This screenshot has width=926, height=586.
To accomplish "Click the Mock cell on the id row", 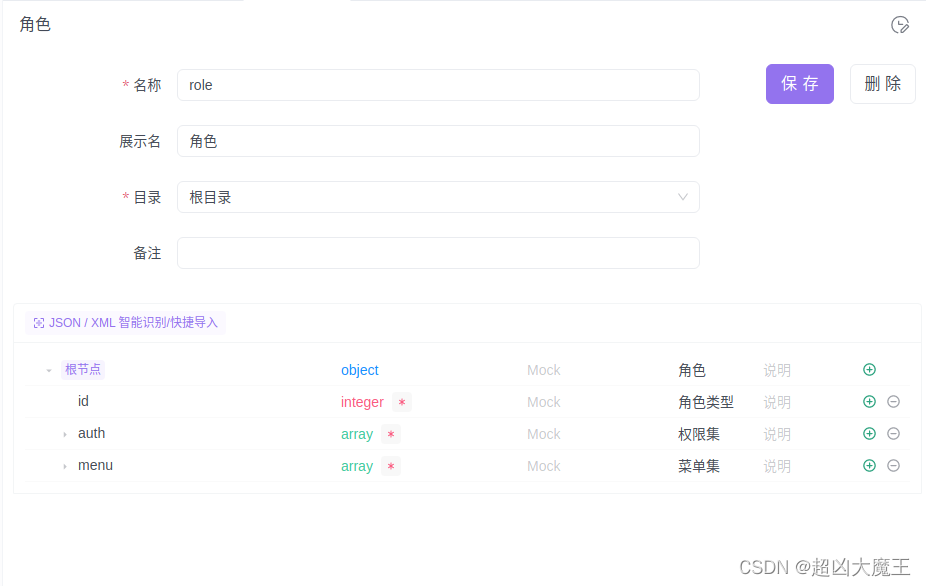I will (543, 401).
